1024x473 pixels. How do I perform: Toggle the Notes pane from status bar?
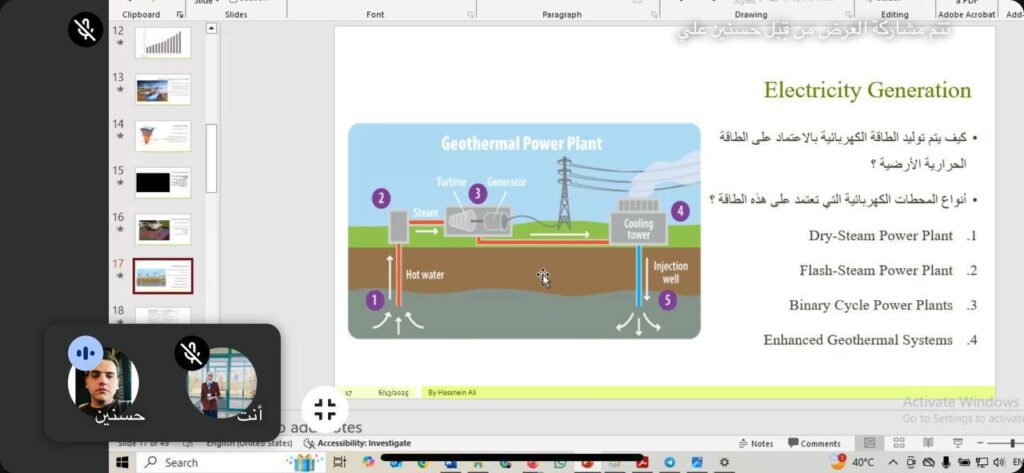click(x=756, y=443)
